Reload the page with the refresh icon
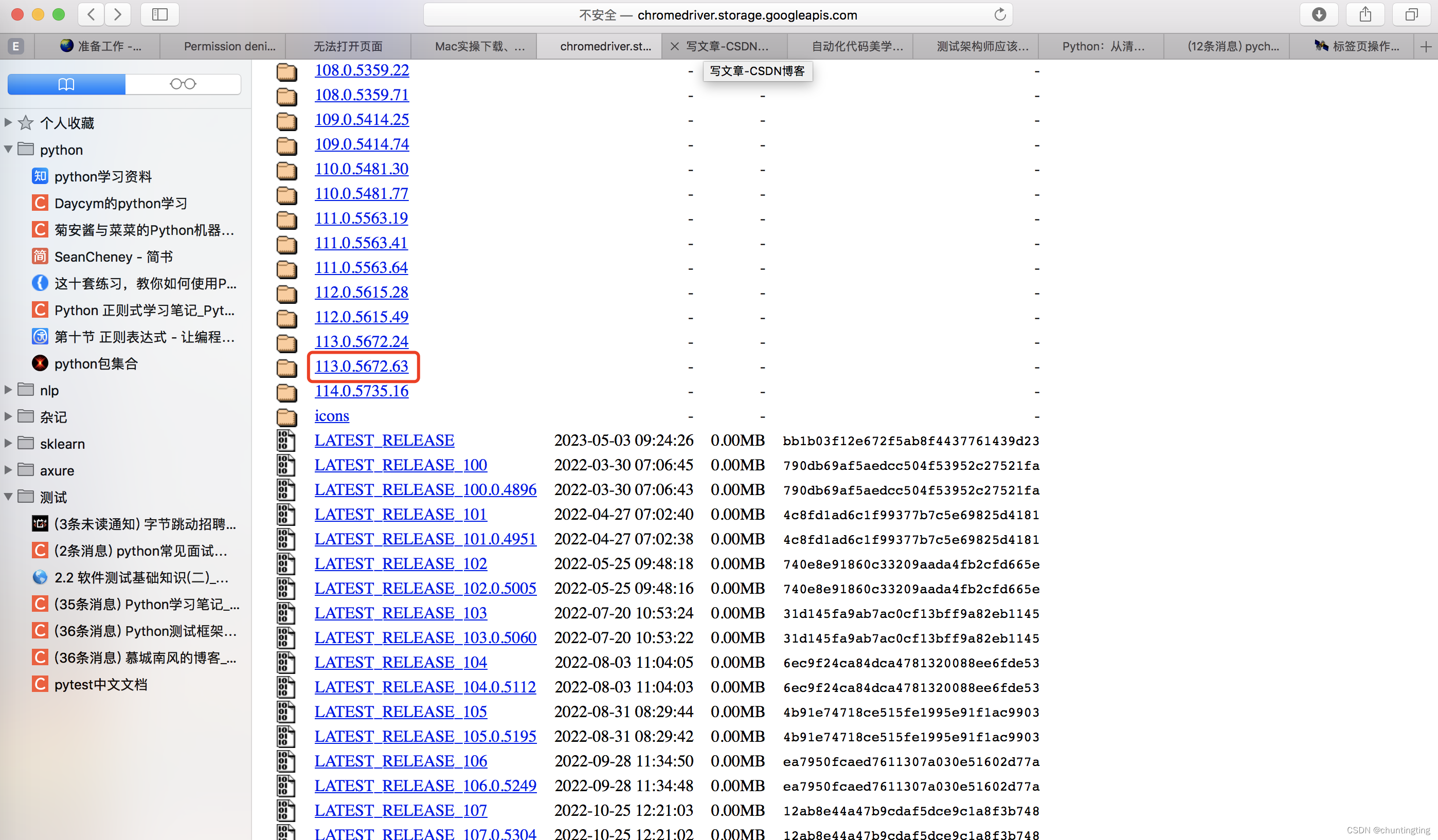 click(1000, 14)
